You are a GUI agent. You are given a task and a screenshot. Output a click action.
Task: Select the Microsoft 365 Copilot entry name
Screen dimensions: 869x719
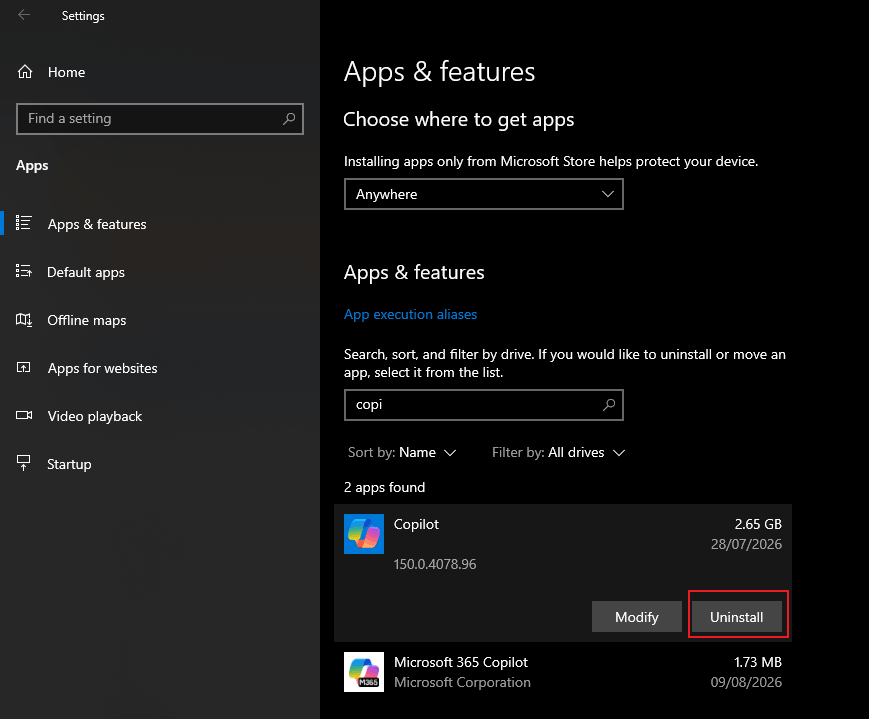(461, 662)
